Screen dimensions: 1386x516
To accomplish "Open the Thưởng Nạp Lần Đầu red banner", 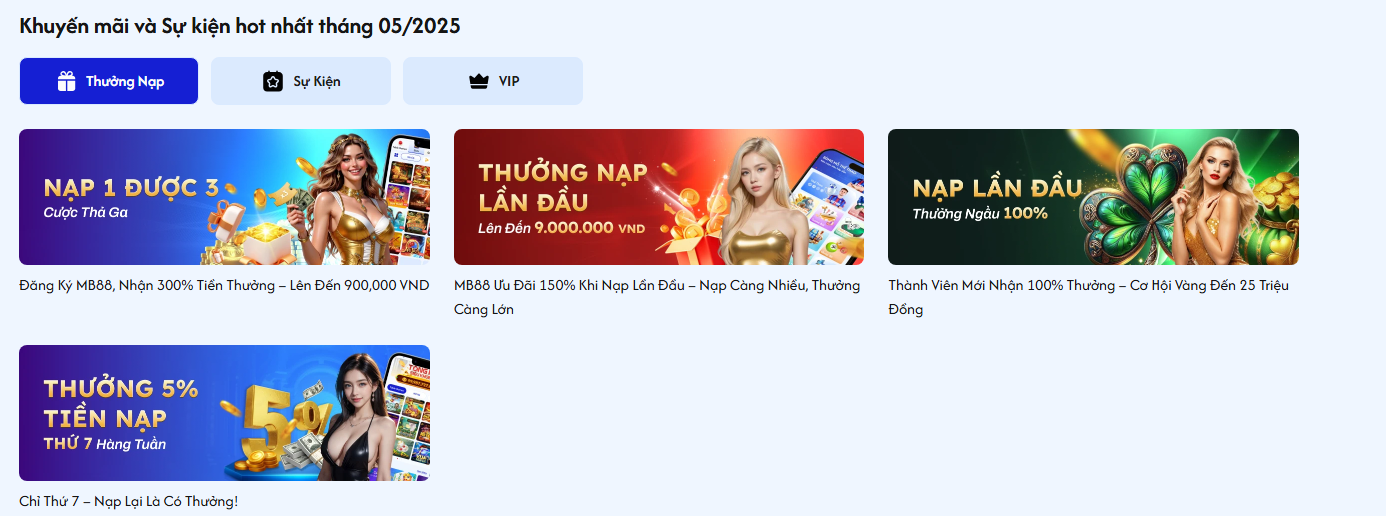I will [x=659, y=197].
